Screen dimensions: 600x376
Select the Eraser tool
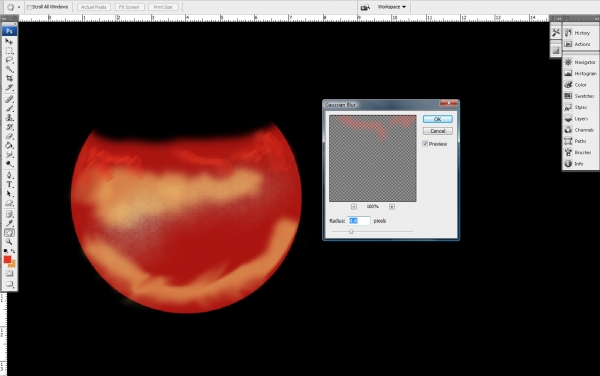tap(9, 136)
